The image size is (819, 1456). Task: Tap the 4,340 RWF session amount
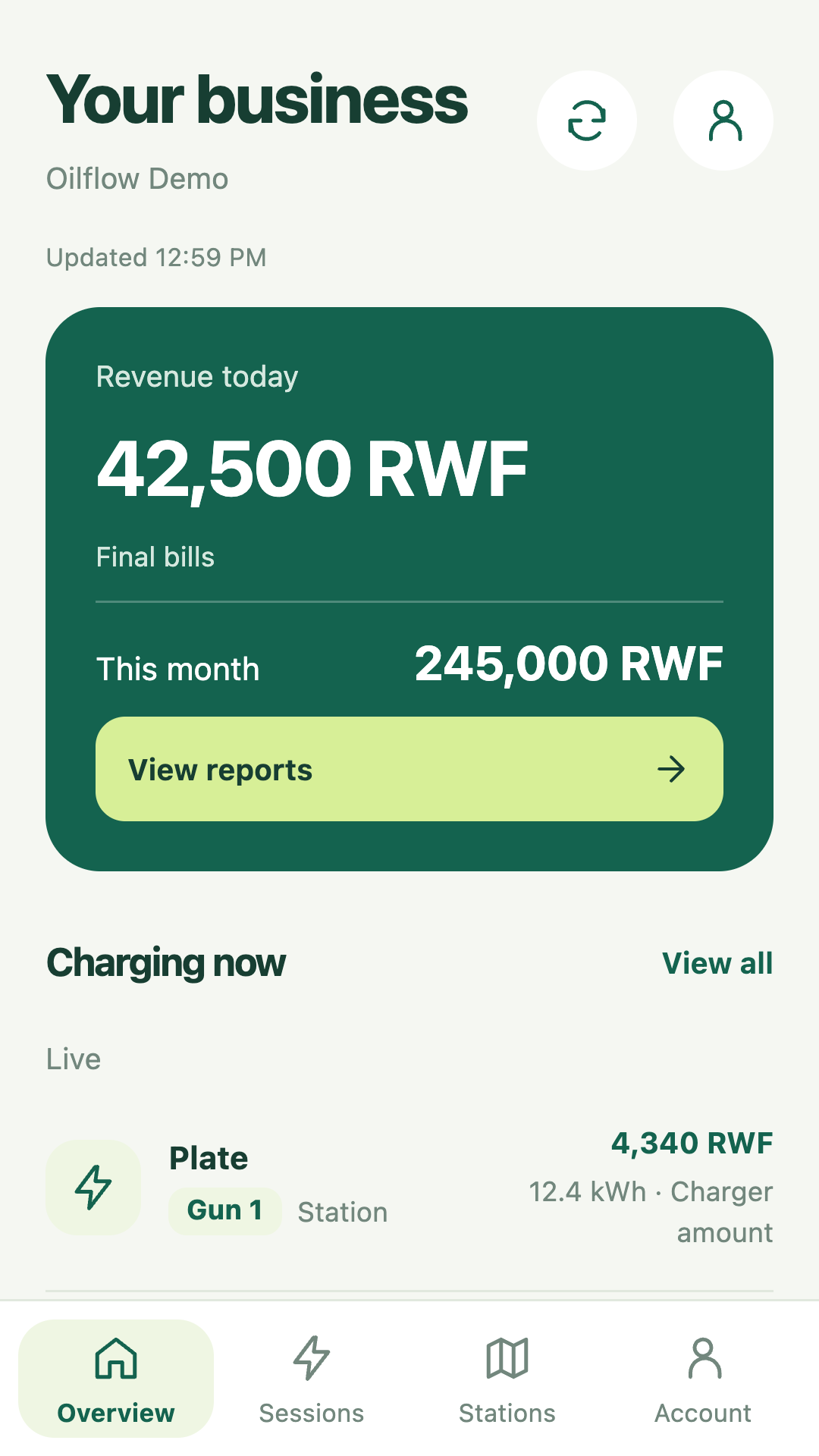point(692,1143)
